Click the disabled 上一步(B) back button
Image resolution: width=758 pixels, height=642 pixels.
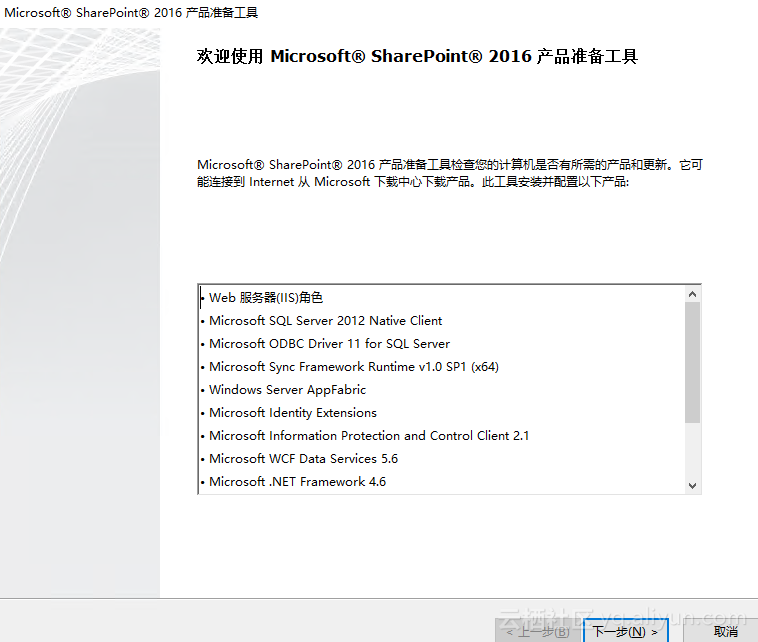click(x=539, y=631)
